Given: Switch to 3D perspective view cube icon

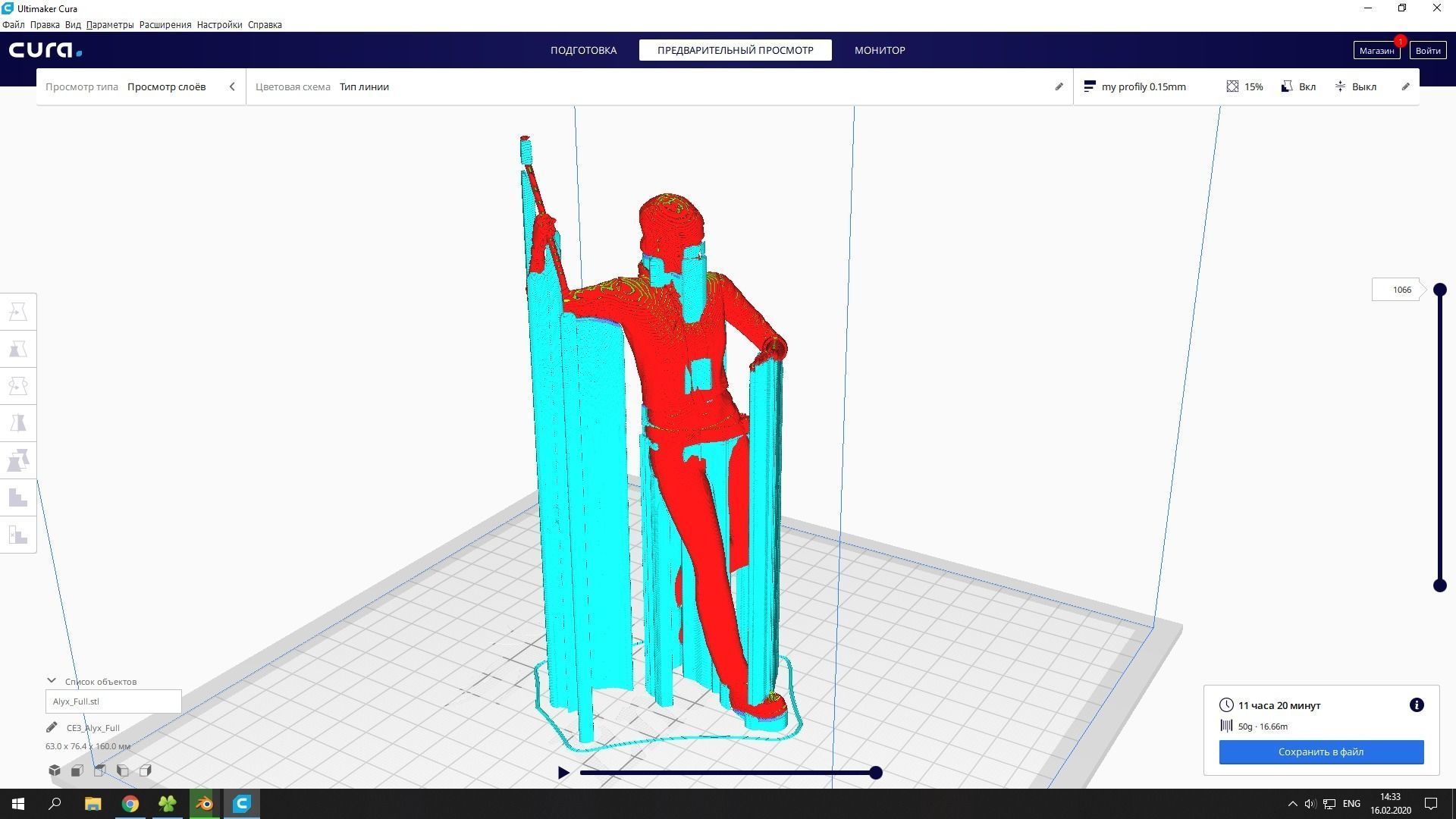Looking at the screenshot, I should (55, 770).
